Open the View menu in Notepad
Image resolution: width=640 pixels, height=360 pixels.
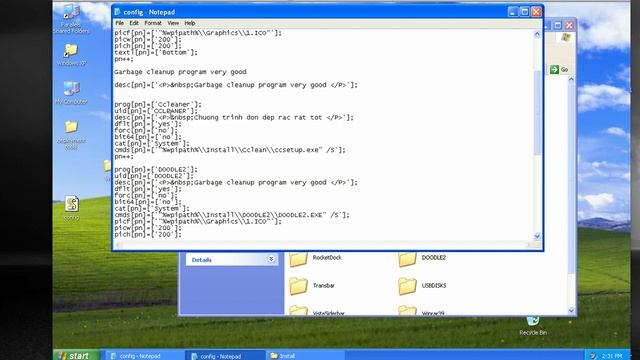[173, 23]
